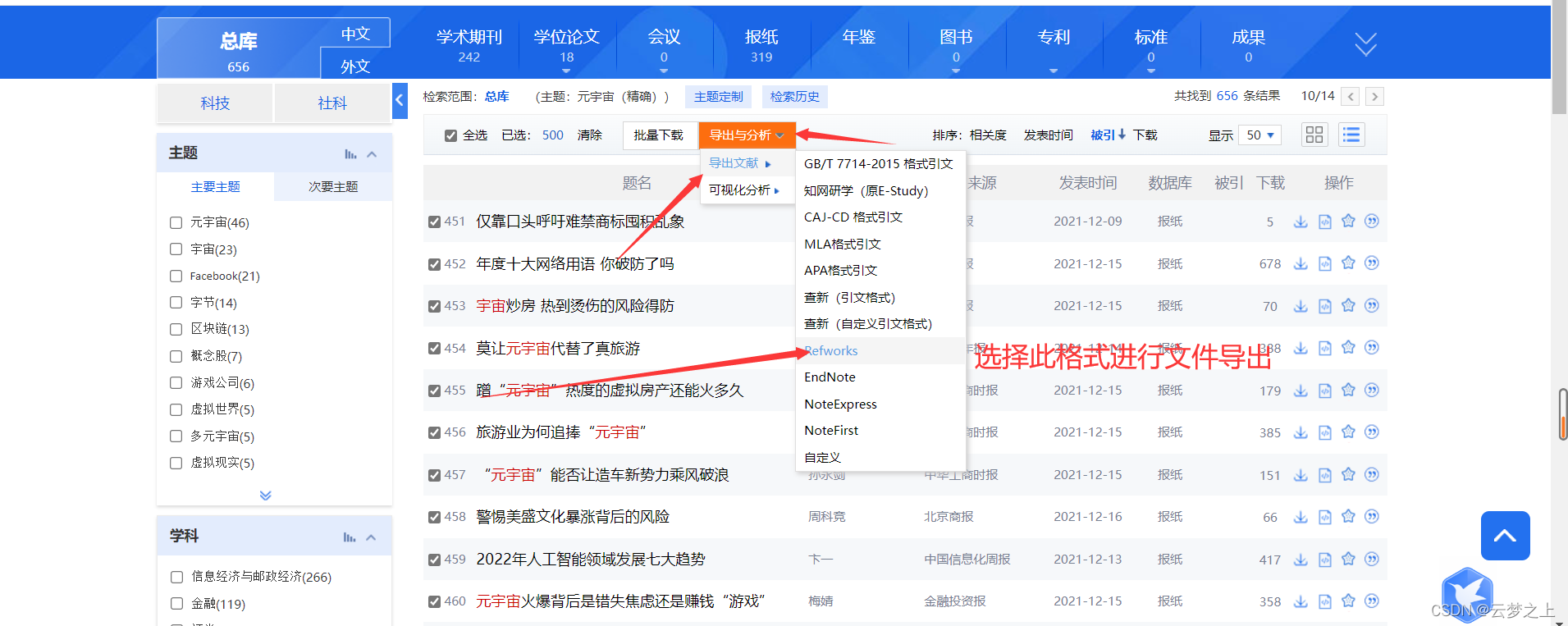Image resolution: width=1568 pixels, height=626 pixels.
Task: Check the Facebook(21) topic filter
Action: click(176, 276)
